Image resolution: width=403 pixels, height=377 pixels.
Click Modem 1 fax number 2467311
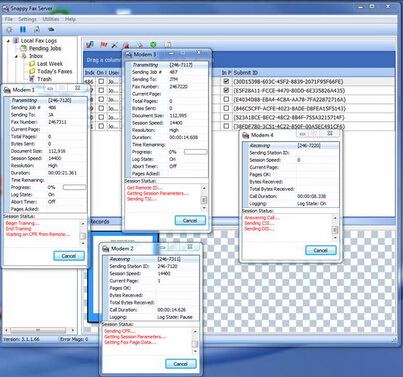57,122
